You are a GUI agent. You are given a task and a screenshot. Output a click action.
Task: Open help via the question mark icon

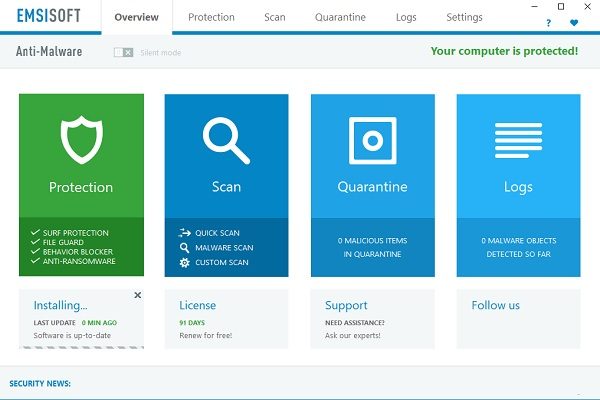point(548,23)
